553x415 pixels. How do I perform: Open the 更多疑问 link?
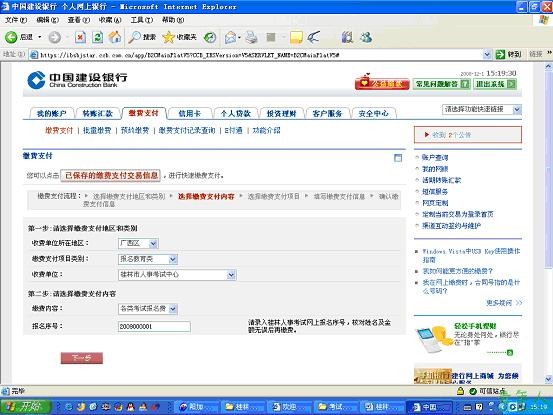[504, 303]
